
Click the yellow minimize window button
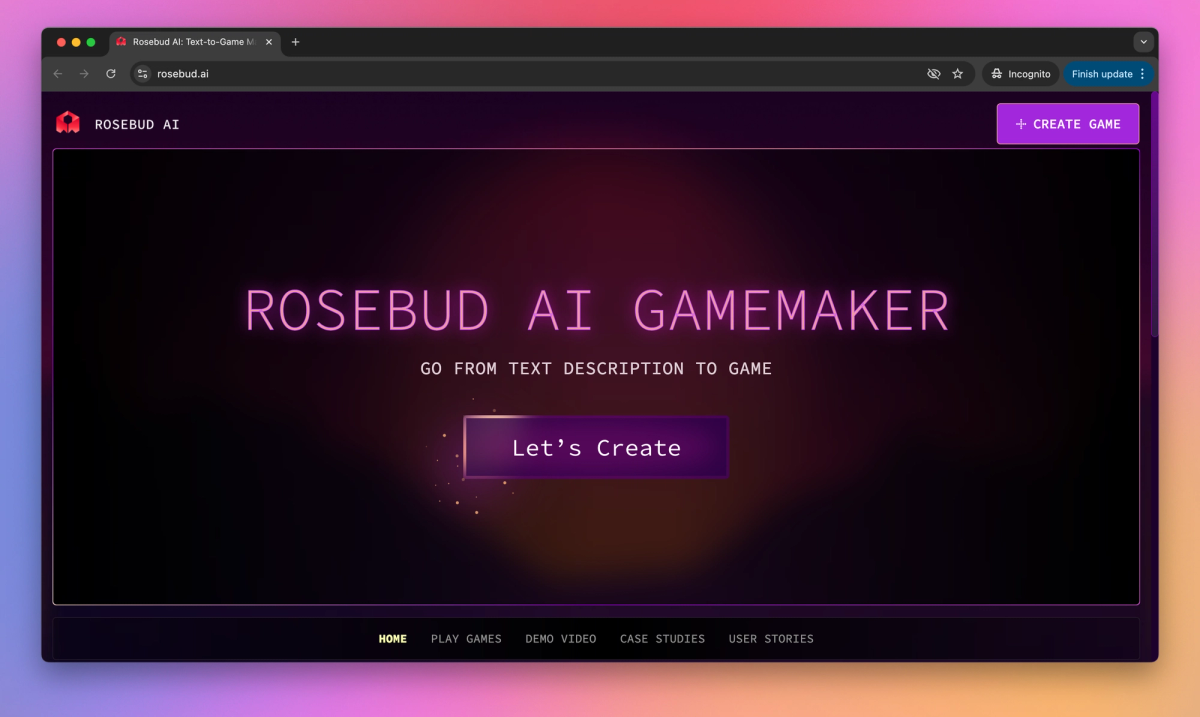76,42
